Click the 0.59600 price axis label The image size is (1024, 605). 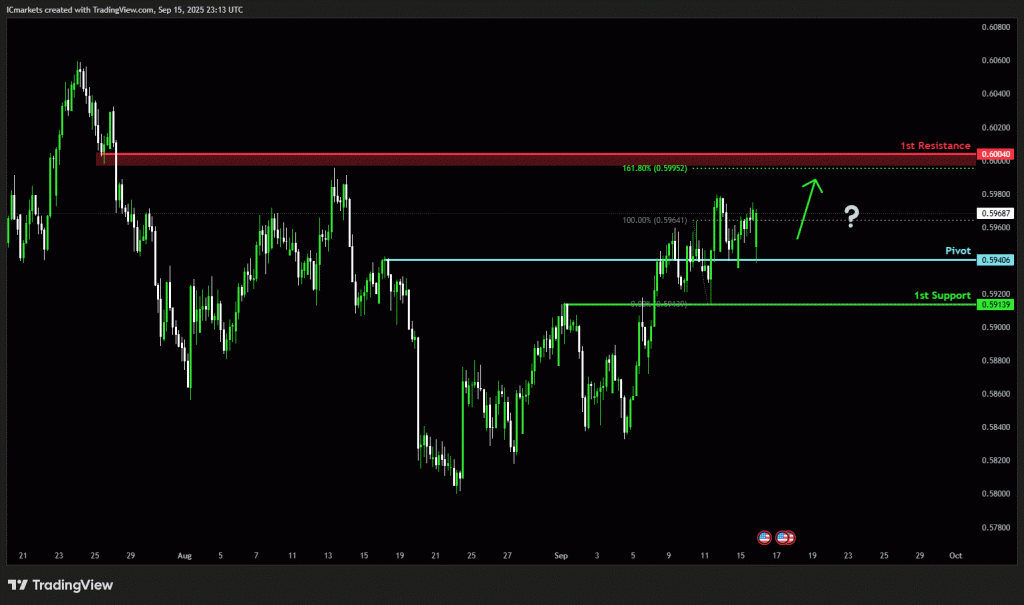tap(995, 227)
